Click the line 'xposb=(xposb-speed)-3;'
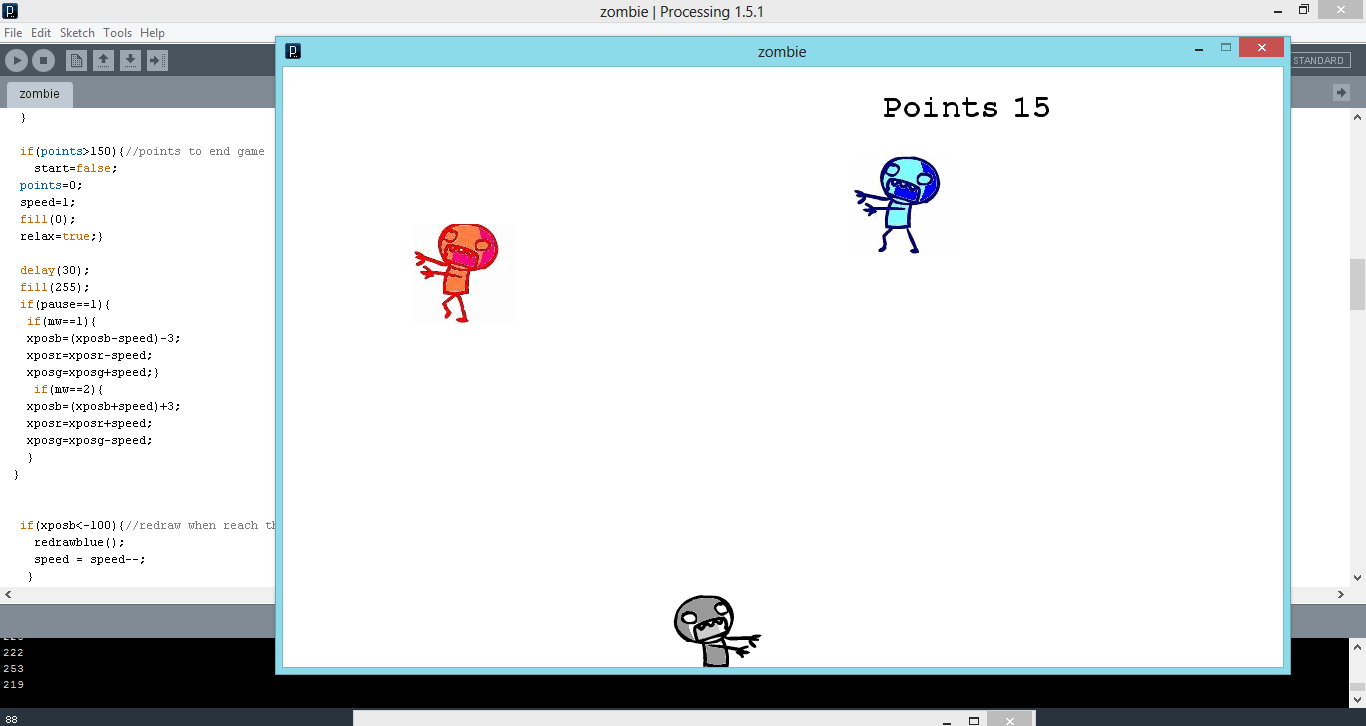The width and height of the screenshot is (1366, 726). point(104,338)
